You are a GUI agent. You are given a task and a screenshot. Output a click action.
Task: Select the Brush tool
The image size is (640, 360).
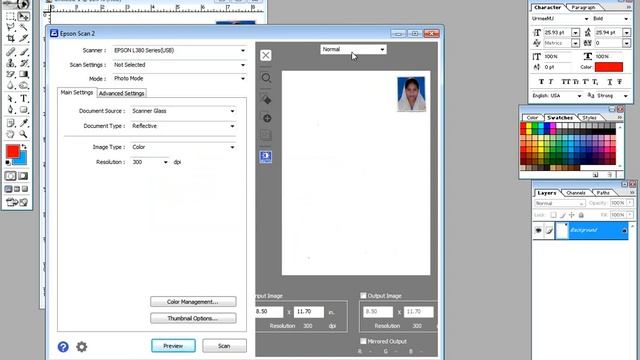pos(24,52)
